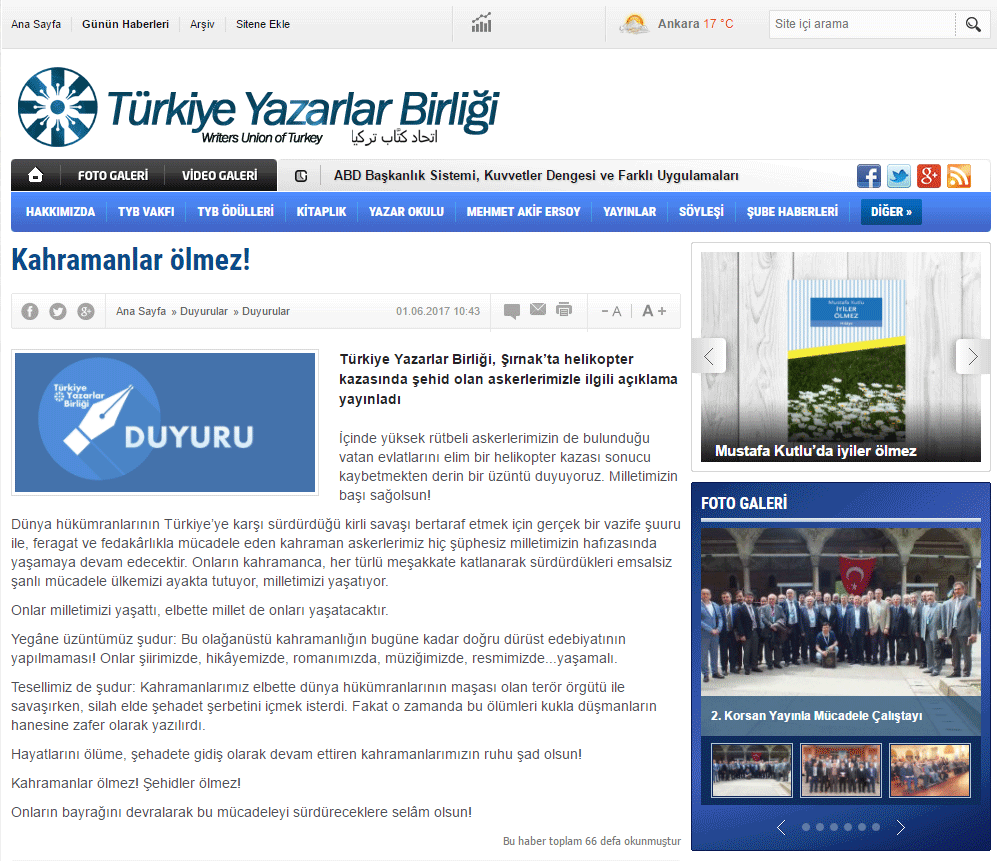Email the article using the envelope icon
Screen dimensions: 997x861
(538, 309)
